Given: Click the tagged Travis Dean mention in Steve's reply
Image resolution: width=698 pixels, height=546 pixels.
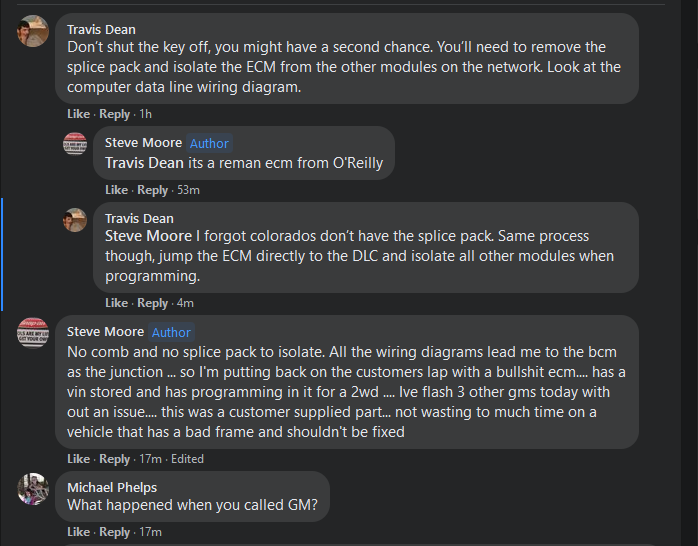Looking at the screenshot, I should tap(145, 163).
